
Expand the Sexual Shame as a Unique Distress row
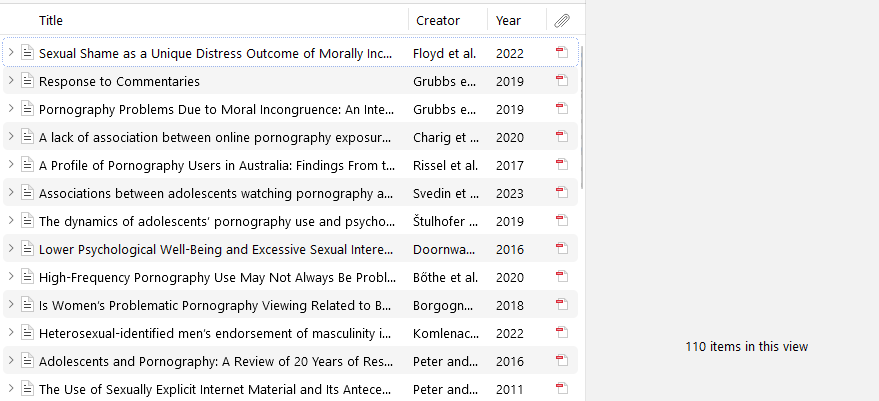[x=11, y=52]
